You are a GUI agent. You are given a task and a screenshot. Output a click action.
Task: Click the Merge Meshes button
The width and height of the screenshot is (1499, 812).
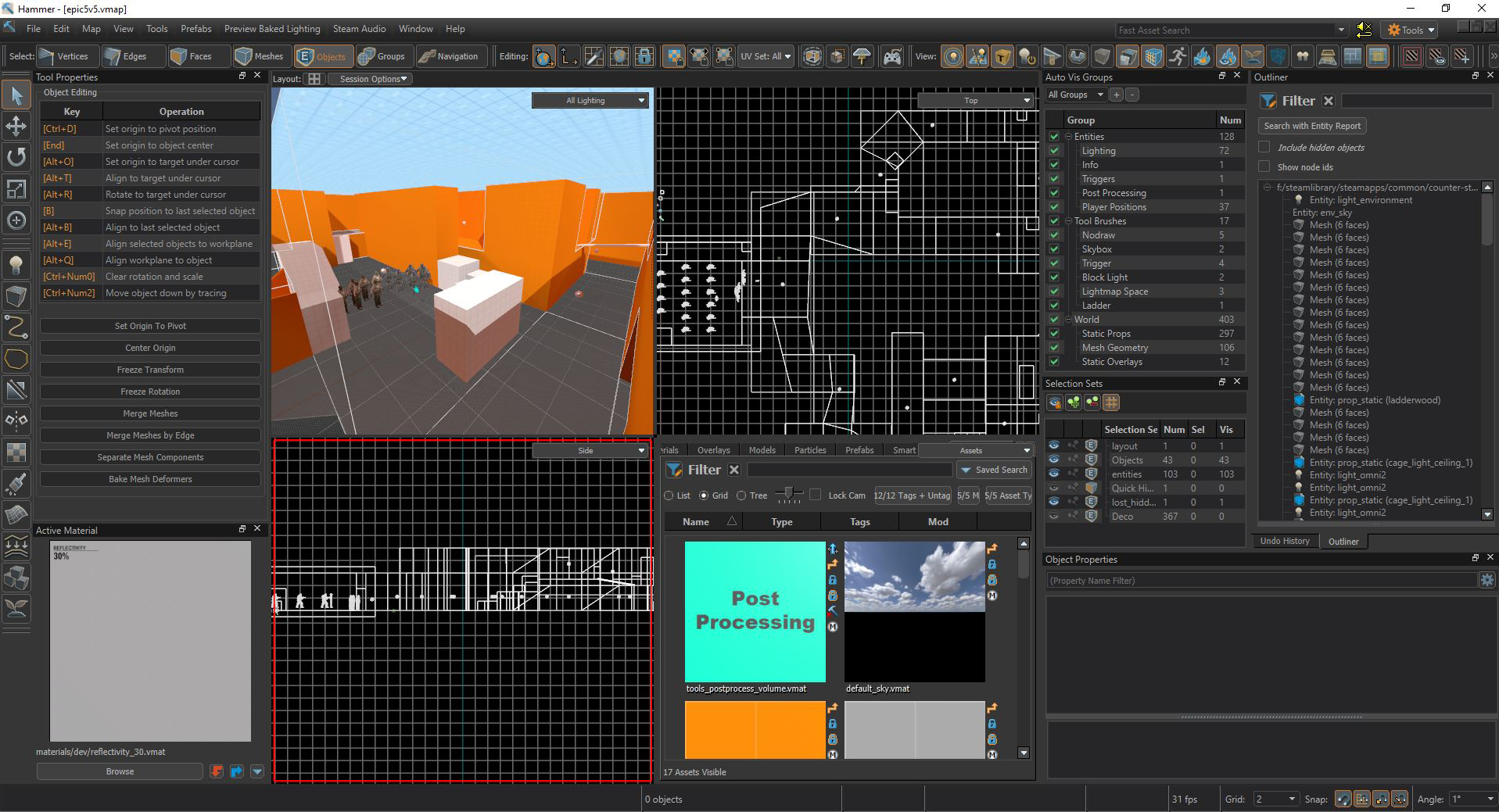click(x=150, y=413)
